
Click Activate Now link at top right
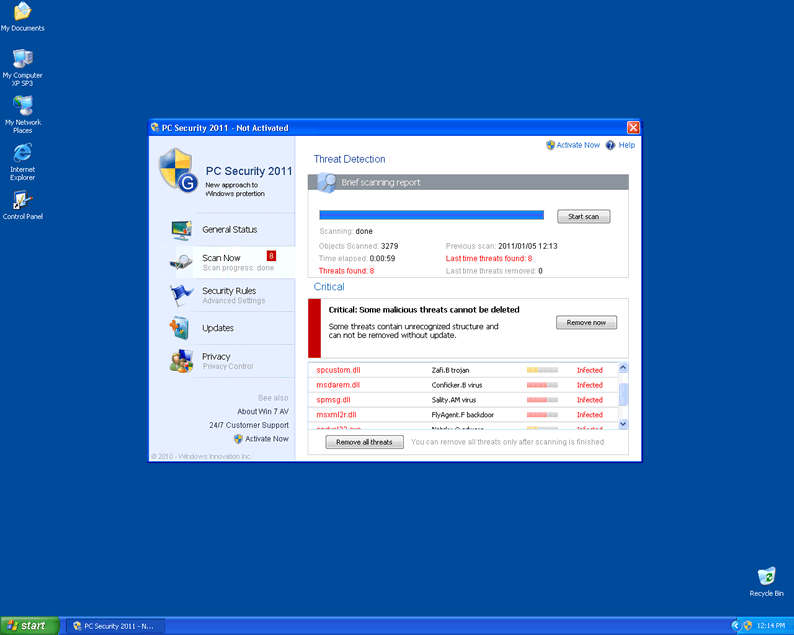(577, 145)
